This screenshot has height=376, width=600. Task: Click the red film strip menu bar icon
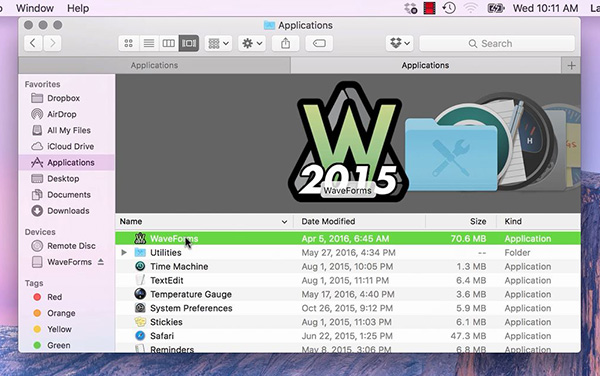[429, 8]
